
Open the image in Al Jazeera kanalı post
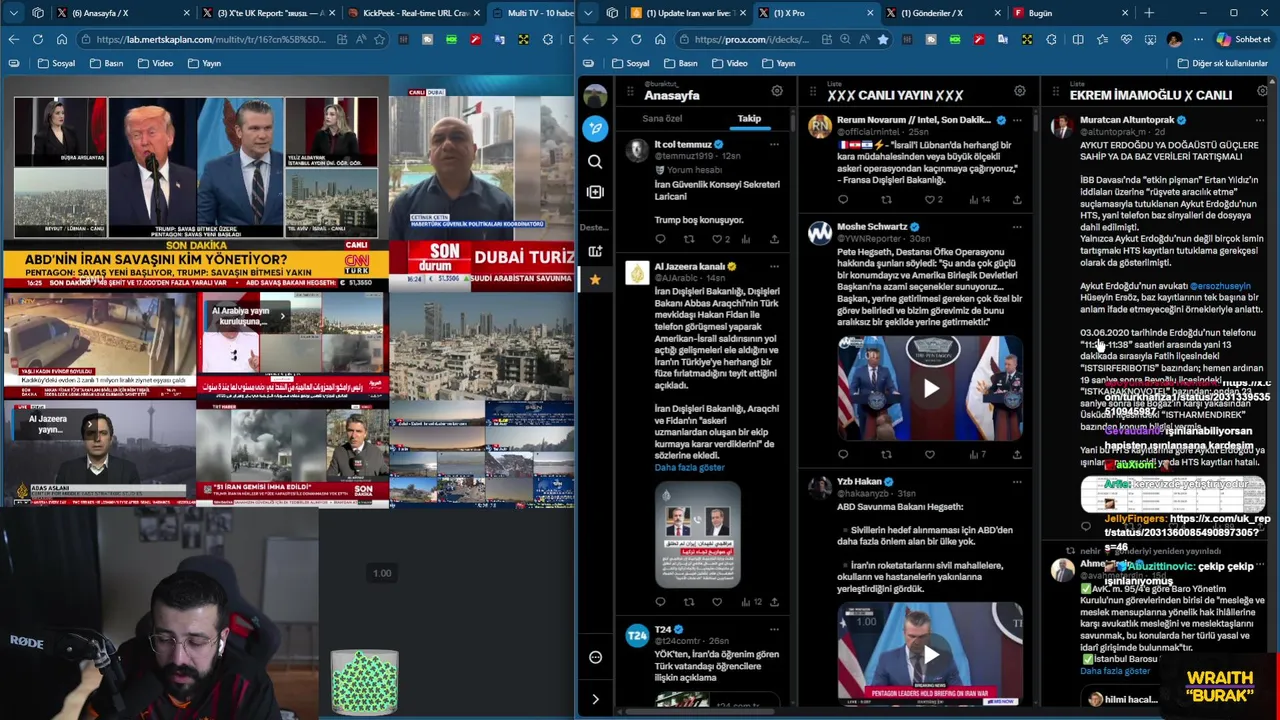tap(697, 534)
